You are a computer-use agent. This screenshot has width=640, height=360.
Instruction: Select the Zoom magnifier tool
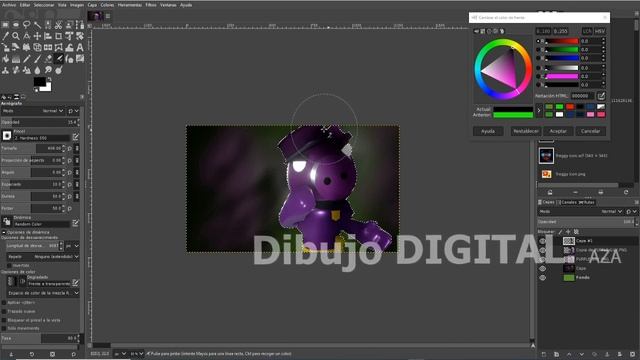[16, 36]
